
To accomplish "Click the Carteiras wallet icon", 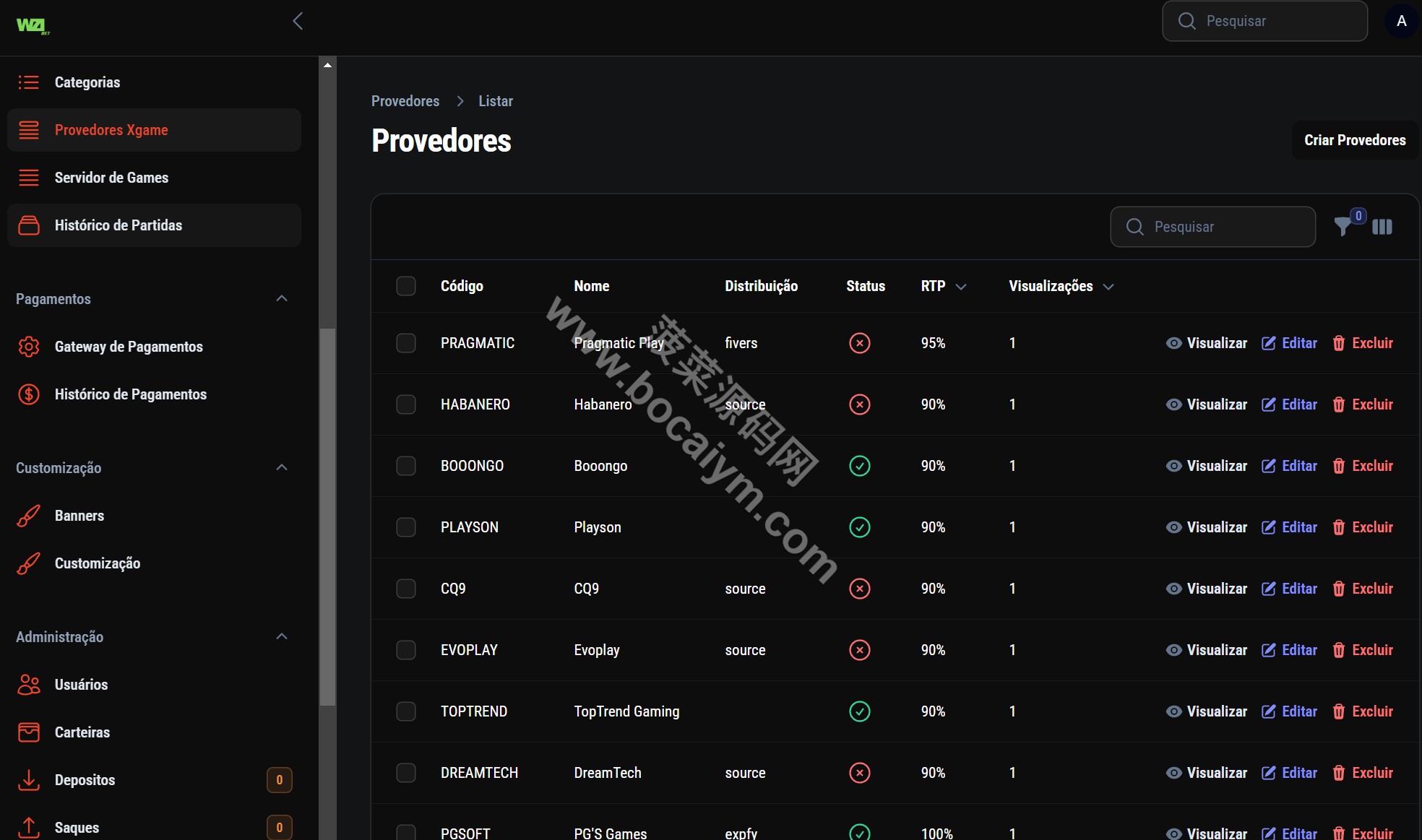I will (x=29, y=732).
